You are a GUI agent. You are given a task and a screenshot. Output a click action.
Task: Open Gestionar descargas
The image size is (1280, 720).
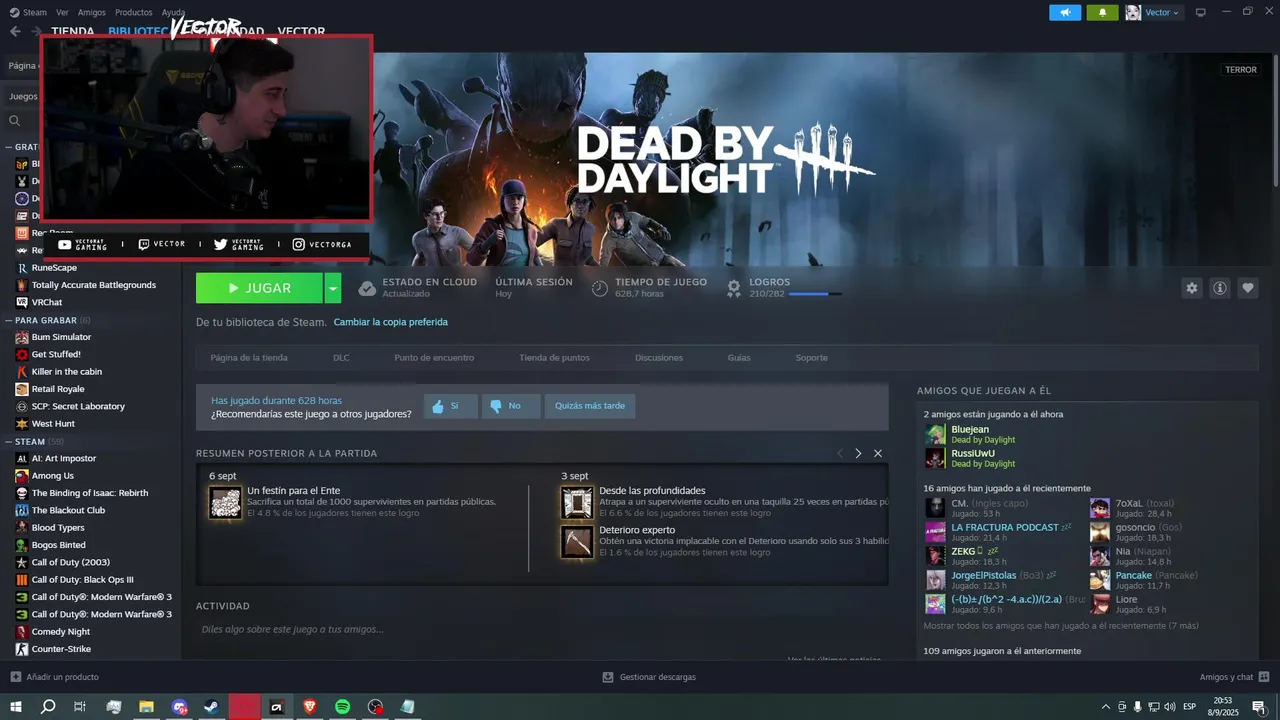coord(649,677)
